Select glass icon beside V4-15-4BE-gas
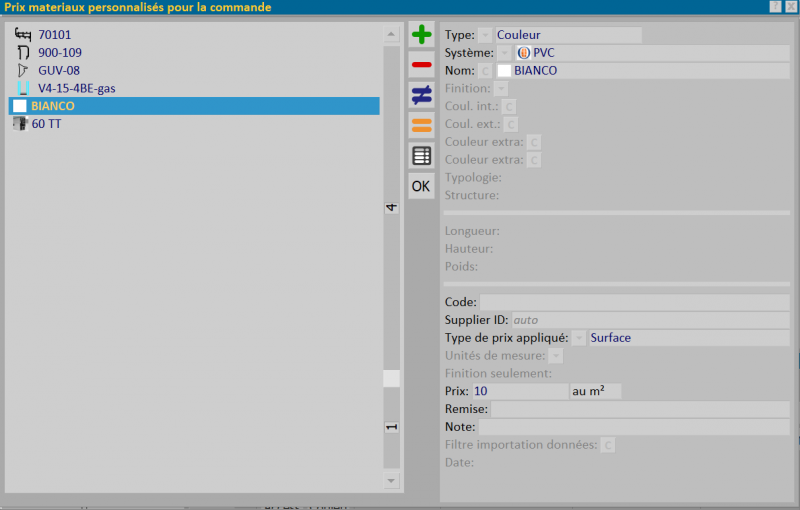 tap(23, 88)
